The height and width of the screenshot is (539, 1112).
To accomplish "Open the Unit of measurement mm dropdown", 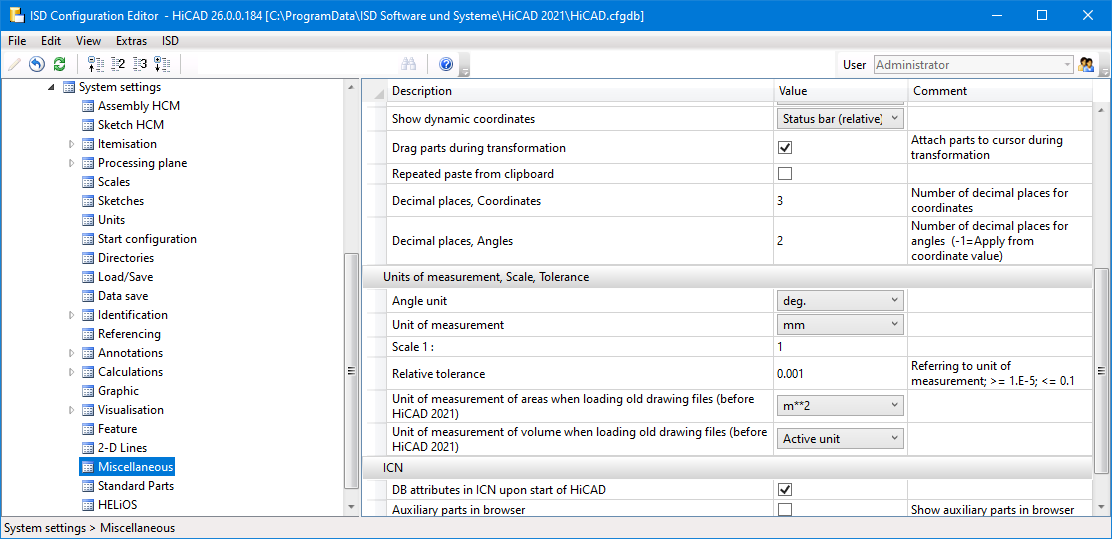I will point(840,325).
